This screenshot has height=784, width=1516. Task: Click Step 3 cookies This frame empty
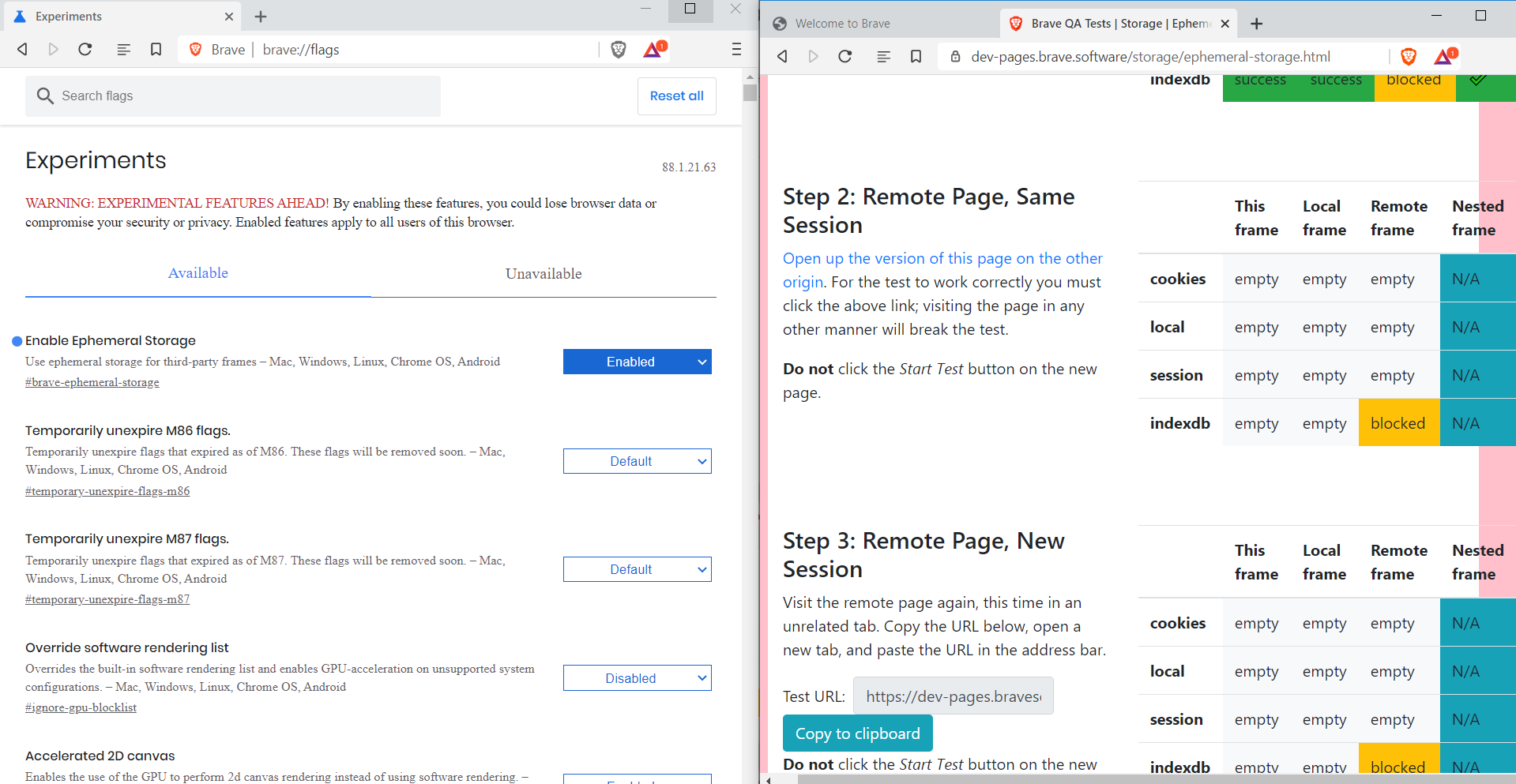(x=1256, y=623)
